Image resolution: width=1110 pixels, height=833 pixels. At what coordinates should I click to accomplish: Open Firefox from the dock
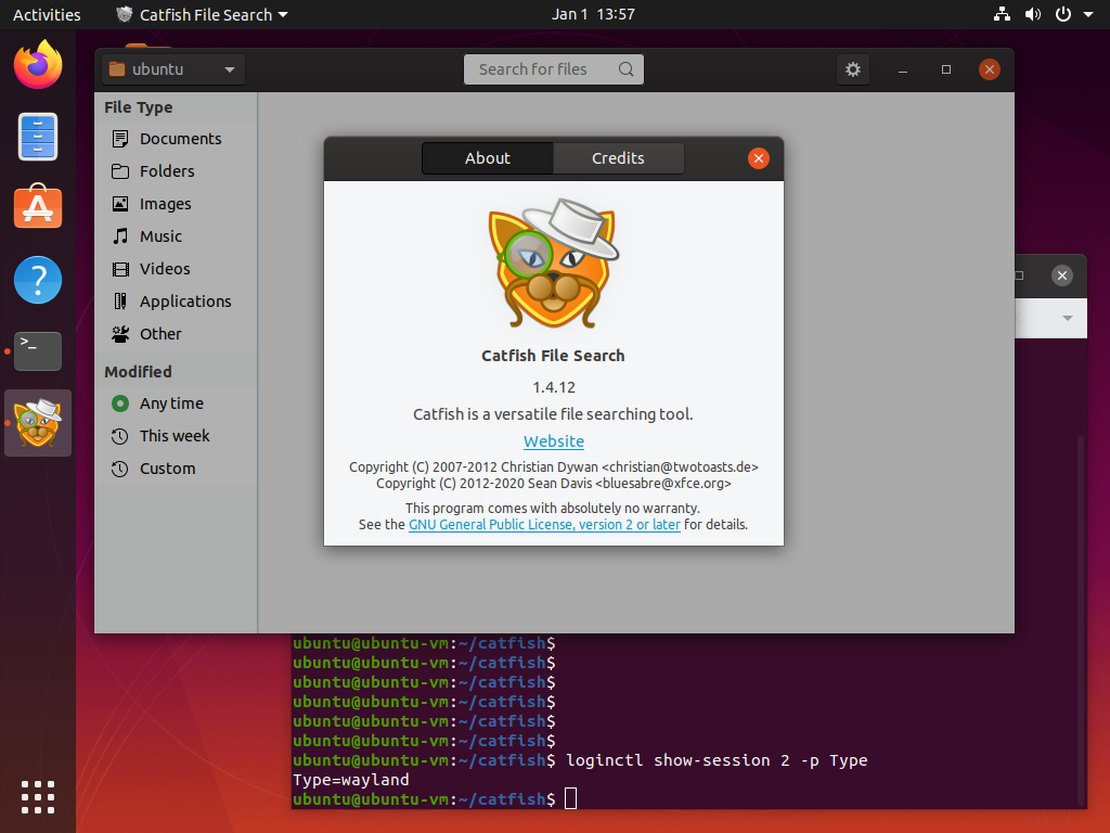(38, 66)
